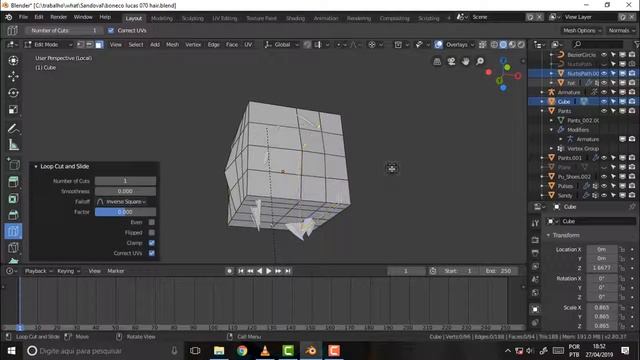Image resolution: width=640 pixels, height=360 pixels.
Task: Select rendered viewport shading
Action: (x=521, y=44)
